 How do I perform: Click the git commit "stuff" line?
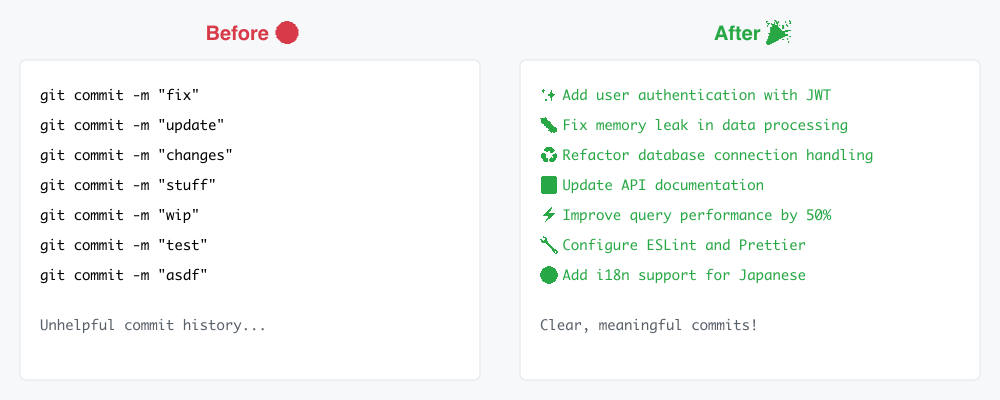click(128, 185)
